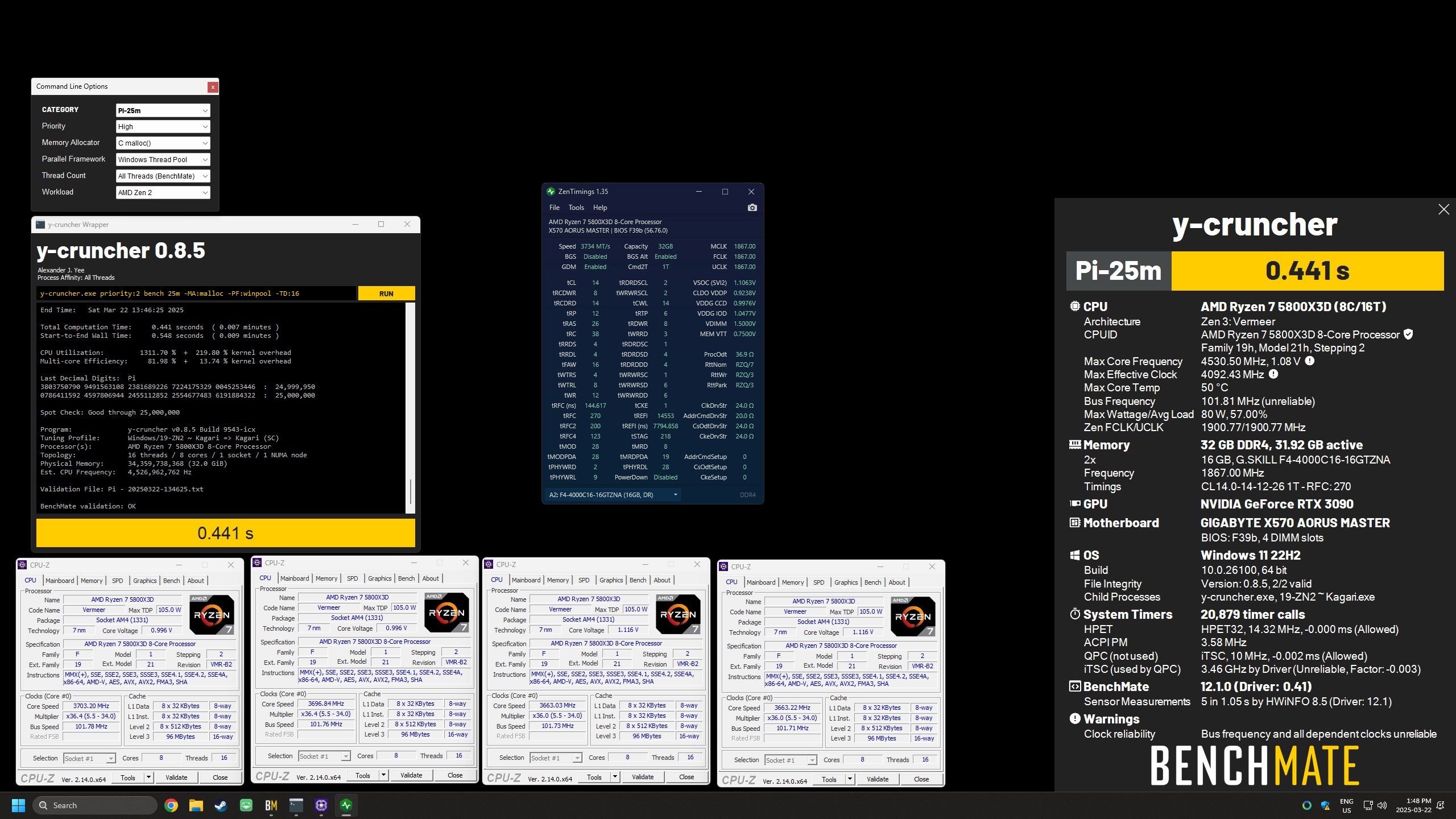Click the Speed 3734 MT/s value in ZenTimings
Image resolution: width=1456 pixels, height=819 pixels.
click(595, 246)
